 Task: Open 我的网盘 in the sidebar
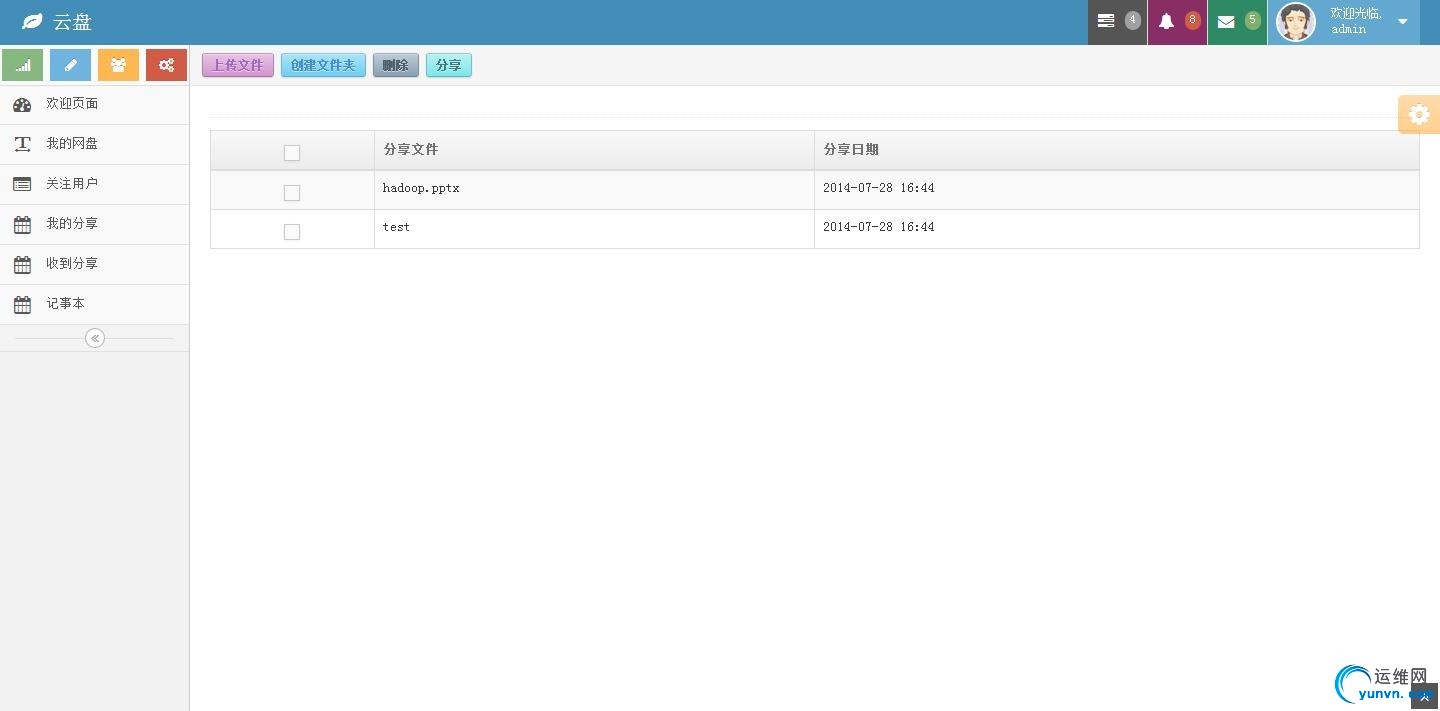click(x=94, y=145)
